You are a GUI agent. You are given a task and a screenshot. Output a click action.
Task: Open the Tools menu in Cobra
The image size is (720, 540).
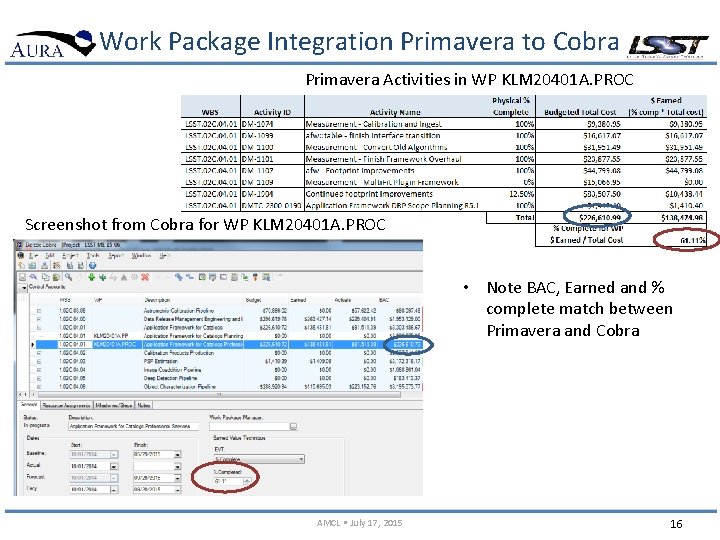tap(93, 256)
